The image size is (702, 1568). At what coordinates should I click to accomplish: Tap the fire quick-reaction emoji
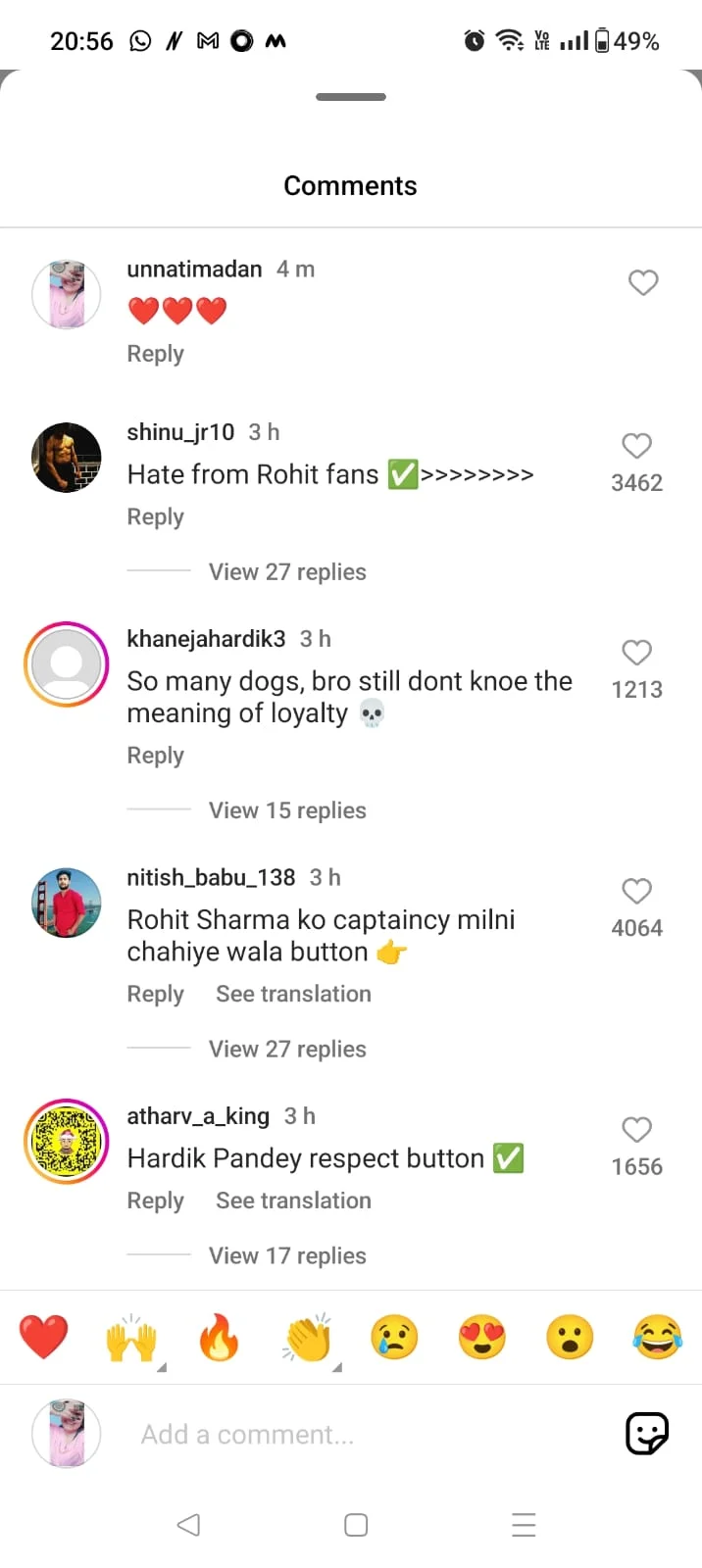point(219,1338)
